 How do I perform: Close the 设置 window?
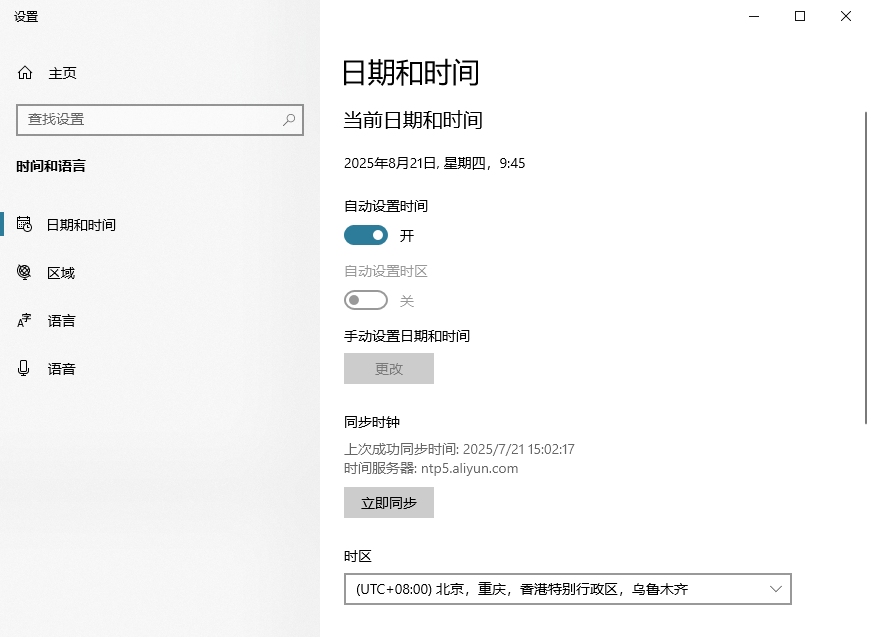point(846,16)
